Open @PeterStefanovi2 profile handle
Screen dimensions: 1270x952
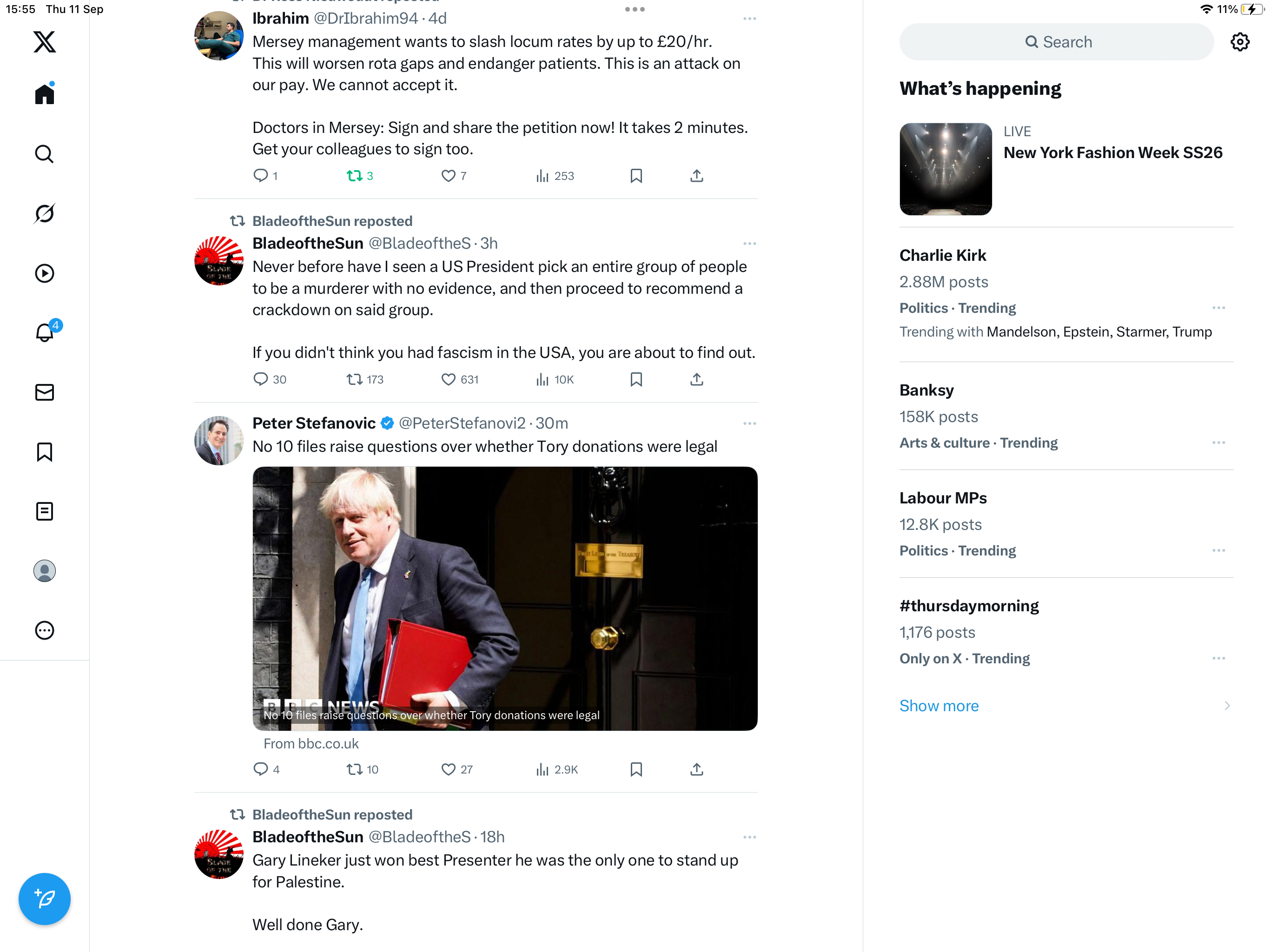click(462, 424)
